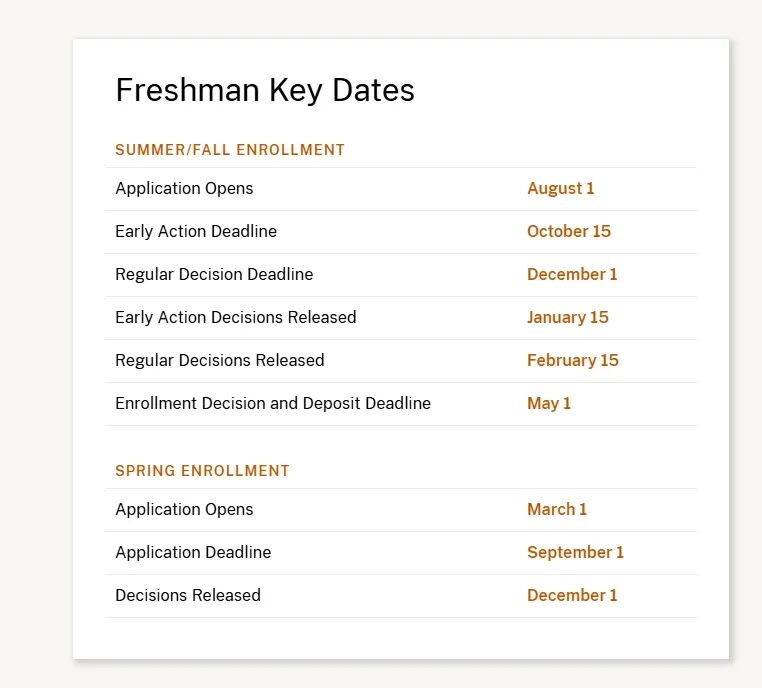Viewport: 762px width, 688px height.
Task: Click the Regular Decision Deadline label
Action: click(214, 275)
